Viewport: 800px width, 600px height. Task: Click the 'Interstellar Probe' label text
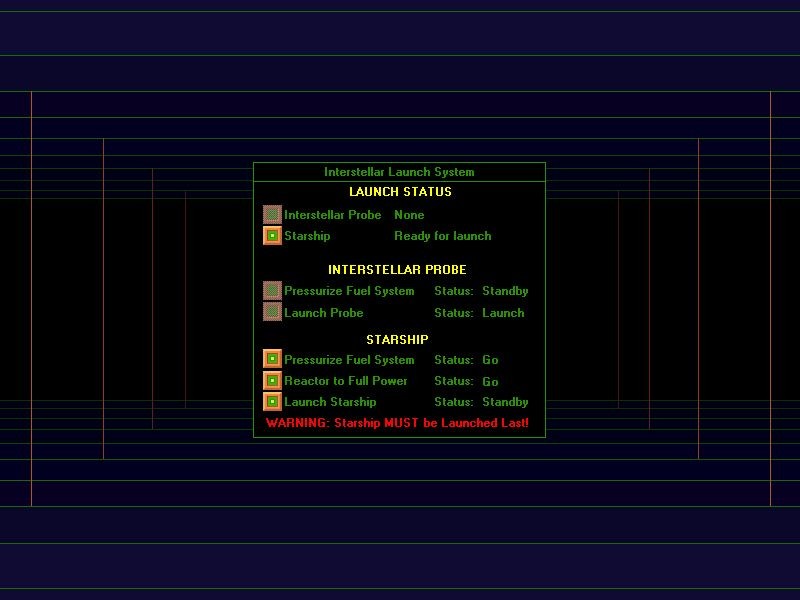point(333,215)
